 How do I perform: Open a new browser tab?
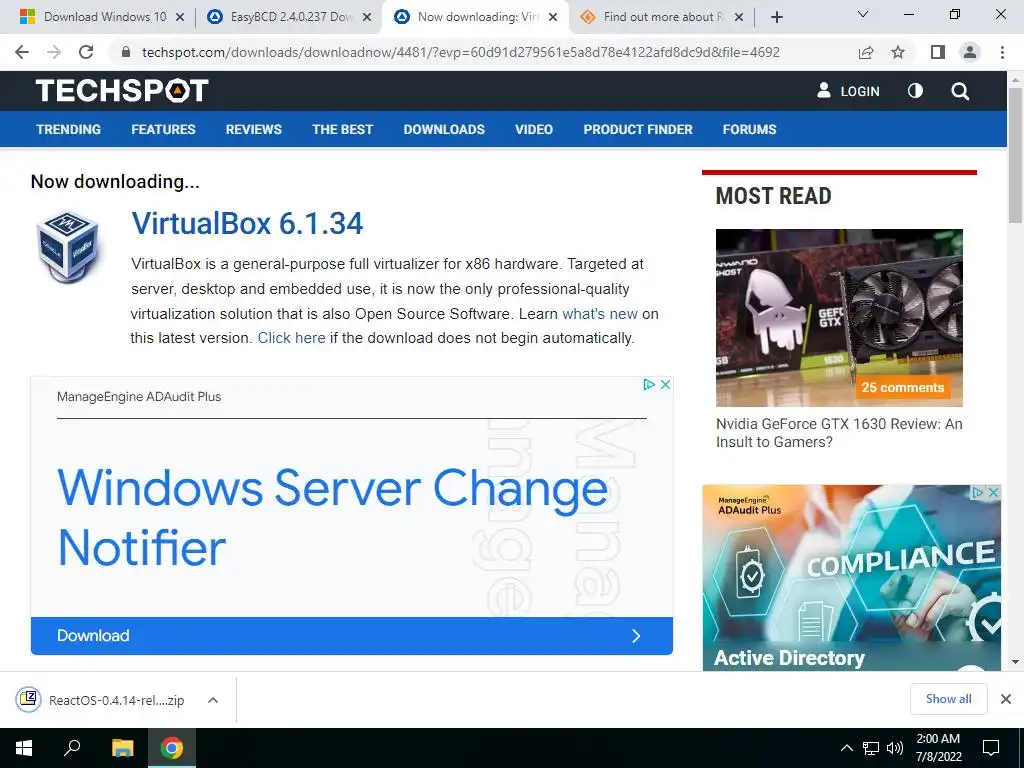pos(776,17)
